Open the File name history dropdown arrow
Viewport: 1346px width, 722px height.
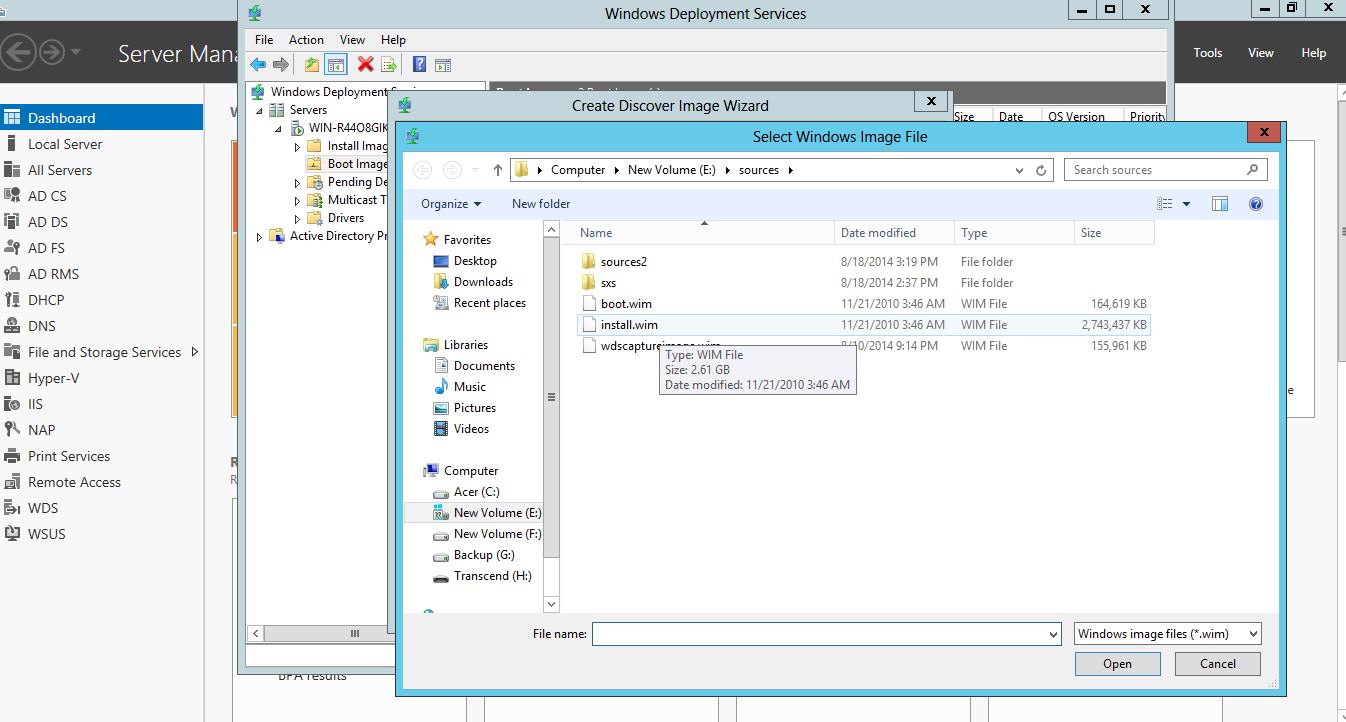pyautogui.click(x=1052, y=634)
